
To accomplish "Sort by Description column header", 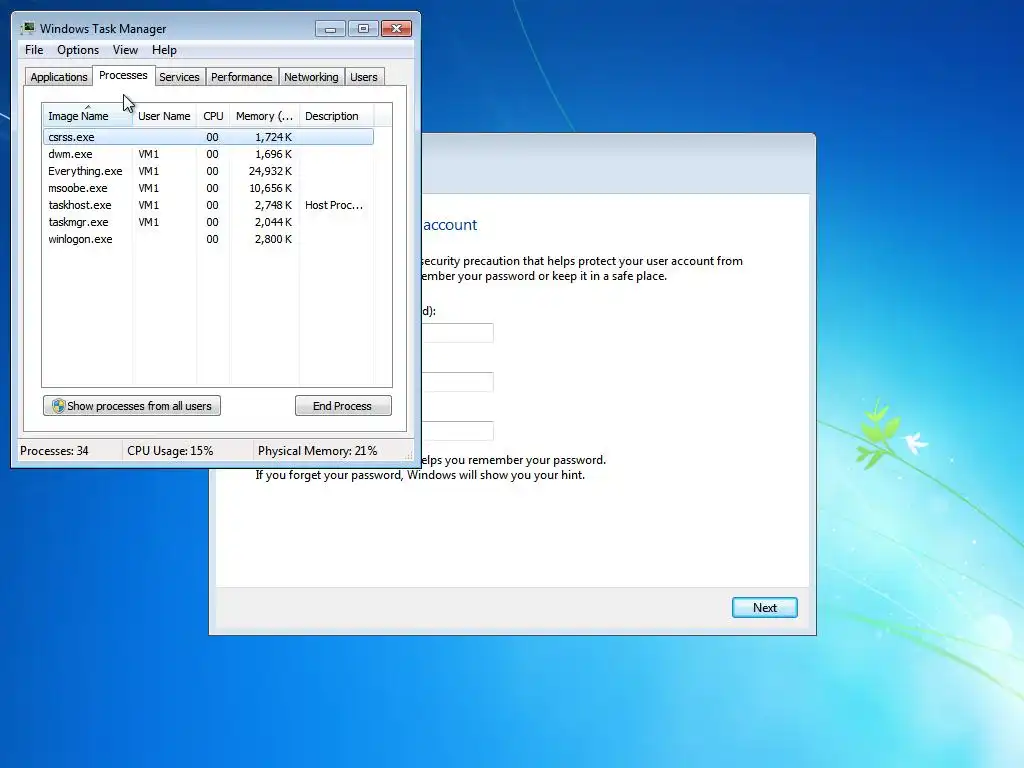I will point(336,116).
